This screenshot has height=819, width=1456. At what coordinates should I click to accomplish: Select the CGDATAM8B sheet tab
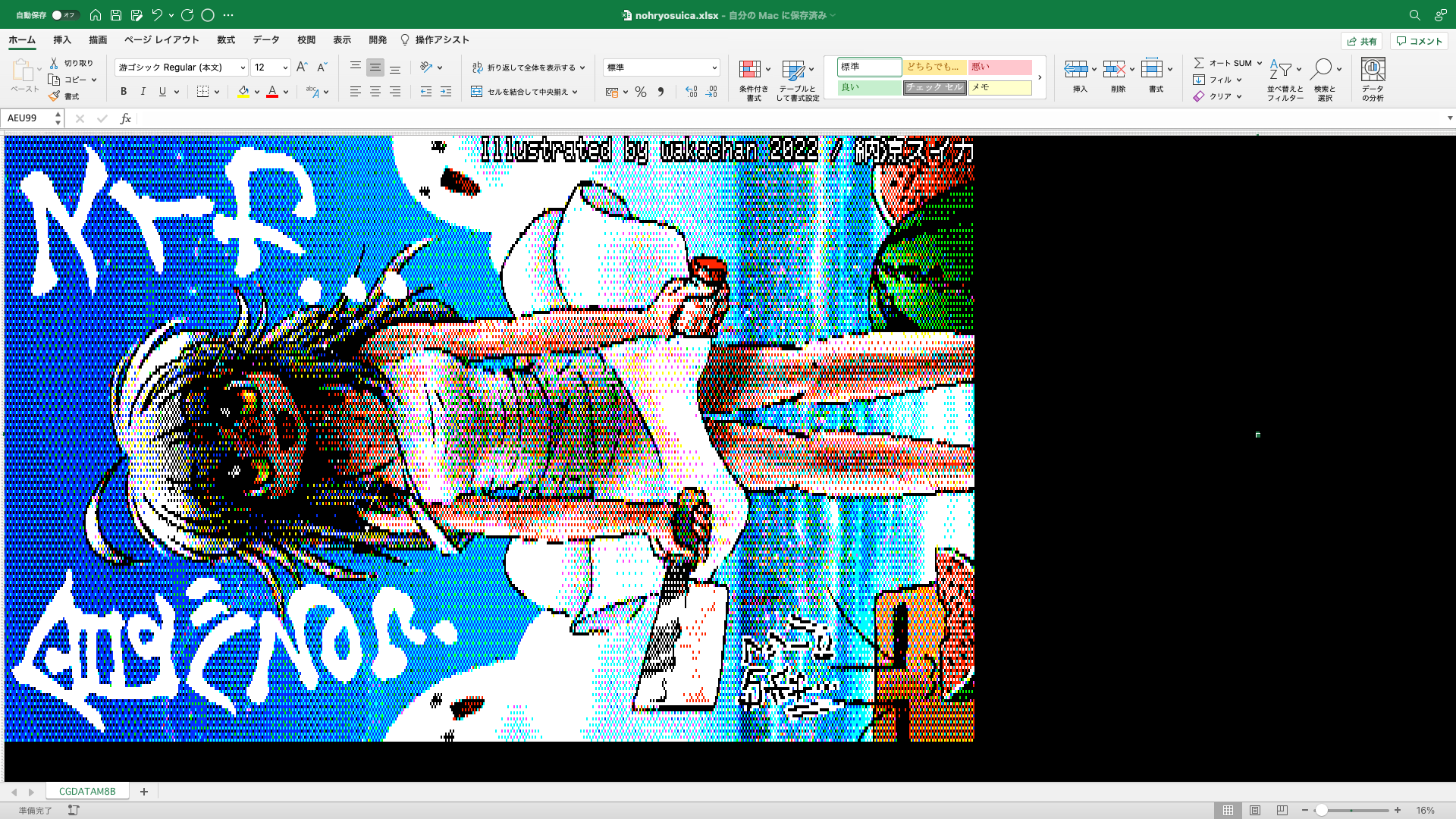tap(87, 791)
